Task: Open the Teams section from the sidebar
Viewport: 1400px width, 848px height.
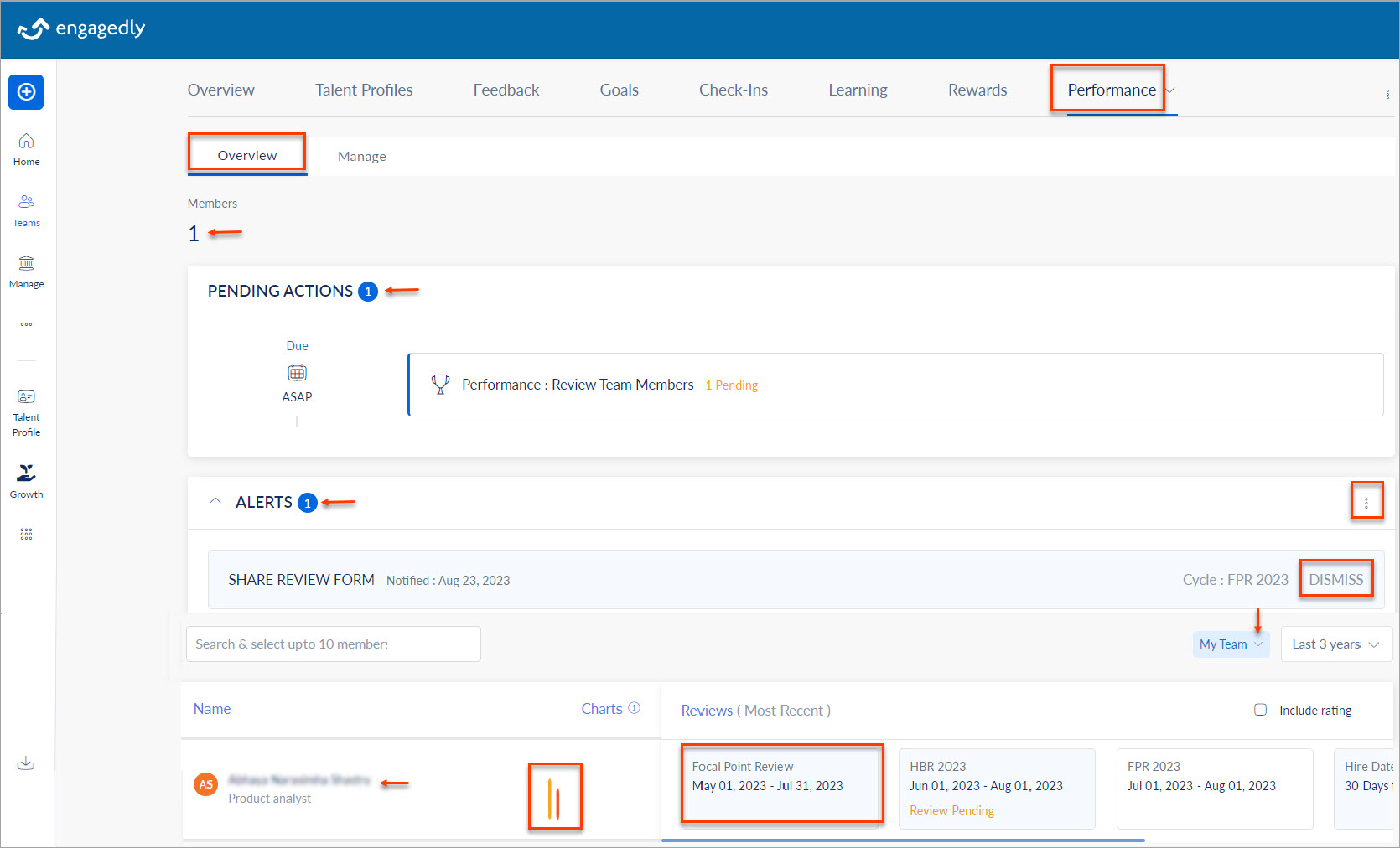Action: click(26, 210)
